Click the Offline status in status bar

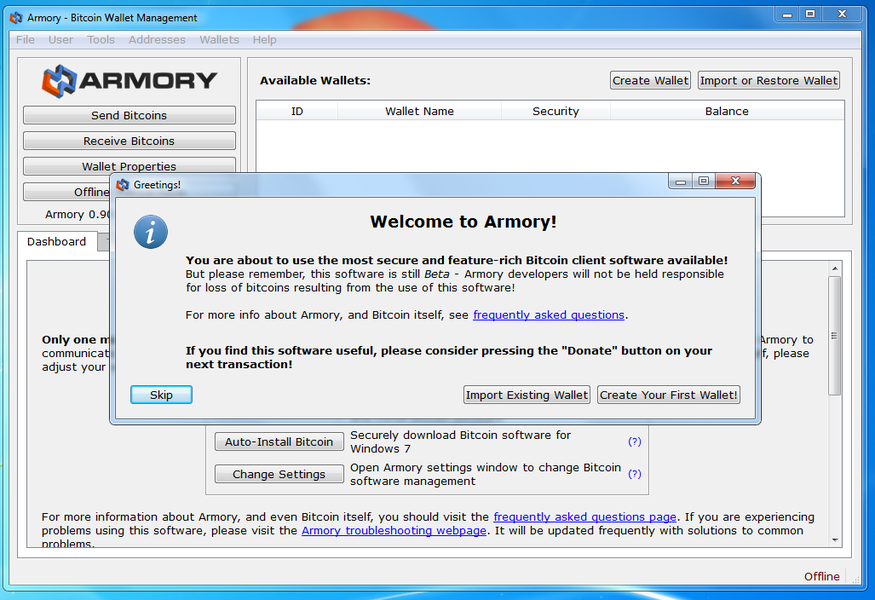coord(821,577)
